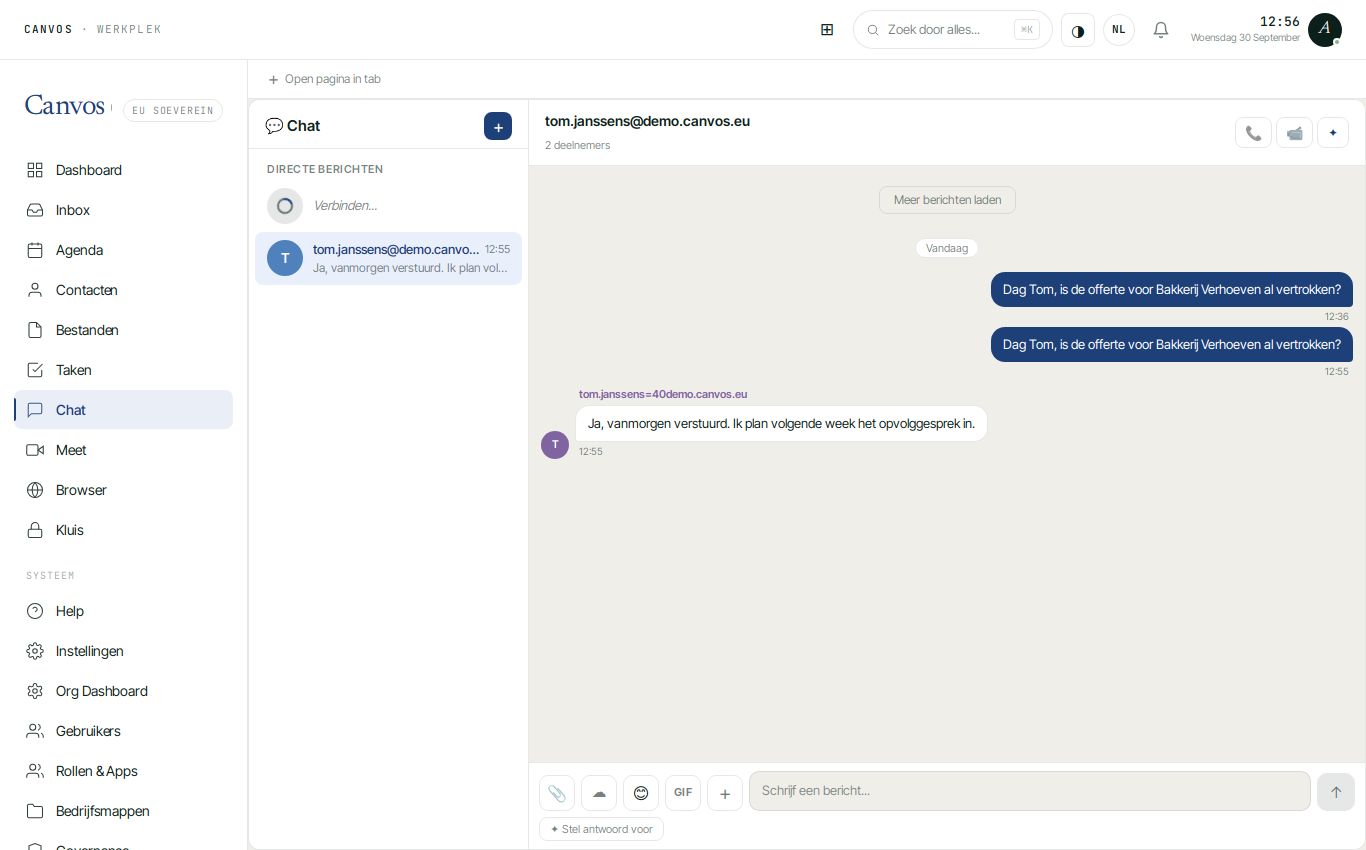Viewport: 1366px width, 850px height.
Task: Open Bestanden in the sidebar
Action: (x=124, y=330)
